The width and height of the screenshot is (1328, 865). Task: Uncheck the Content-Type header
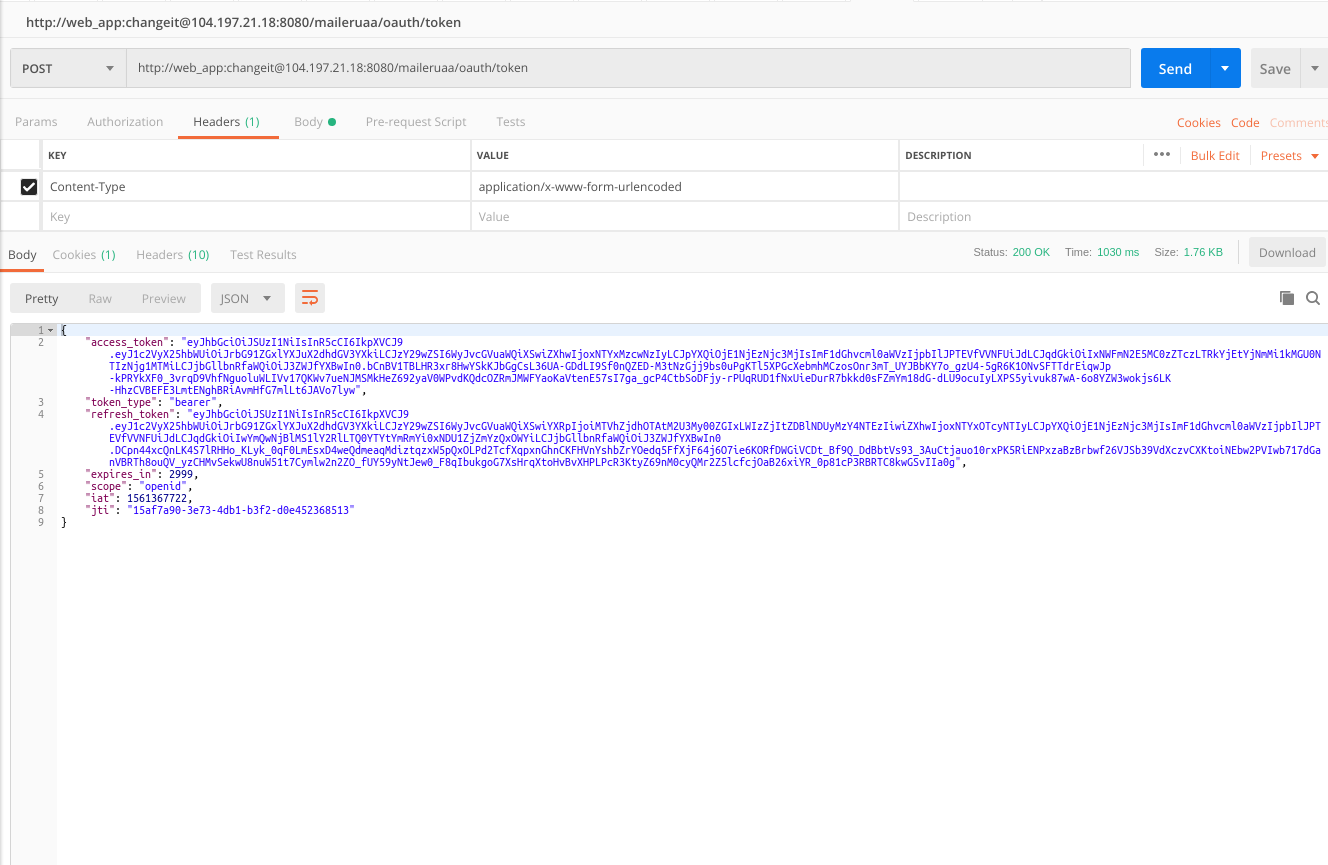[x=28, y=186]
